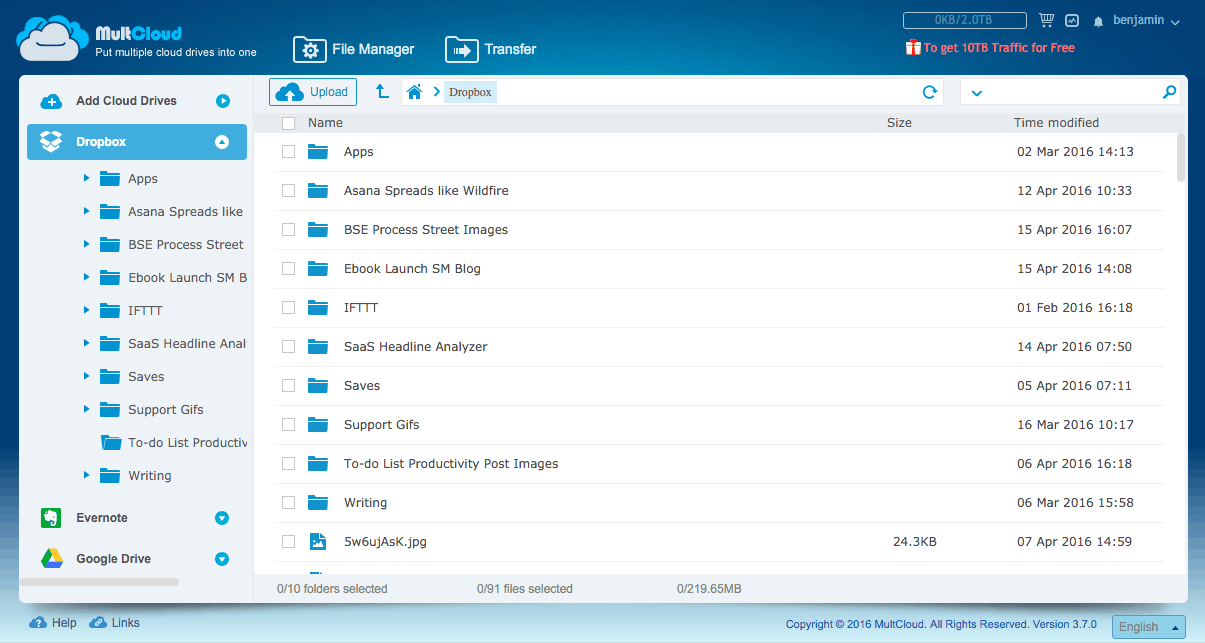The height and width of the screenshot is (643, 1205).
Task: Expand the Saves tree node arrow
Action: [x=87, y=376]
